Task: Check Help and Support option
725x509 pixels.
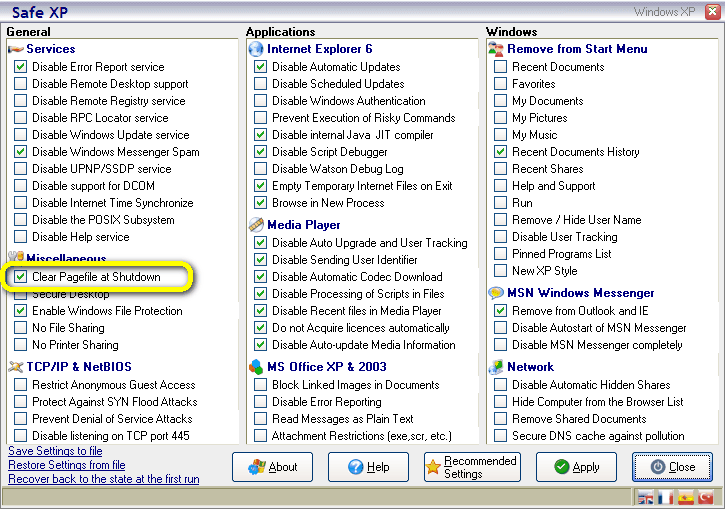Action: [x=500, y=186]
